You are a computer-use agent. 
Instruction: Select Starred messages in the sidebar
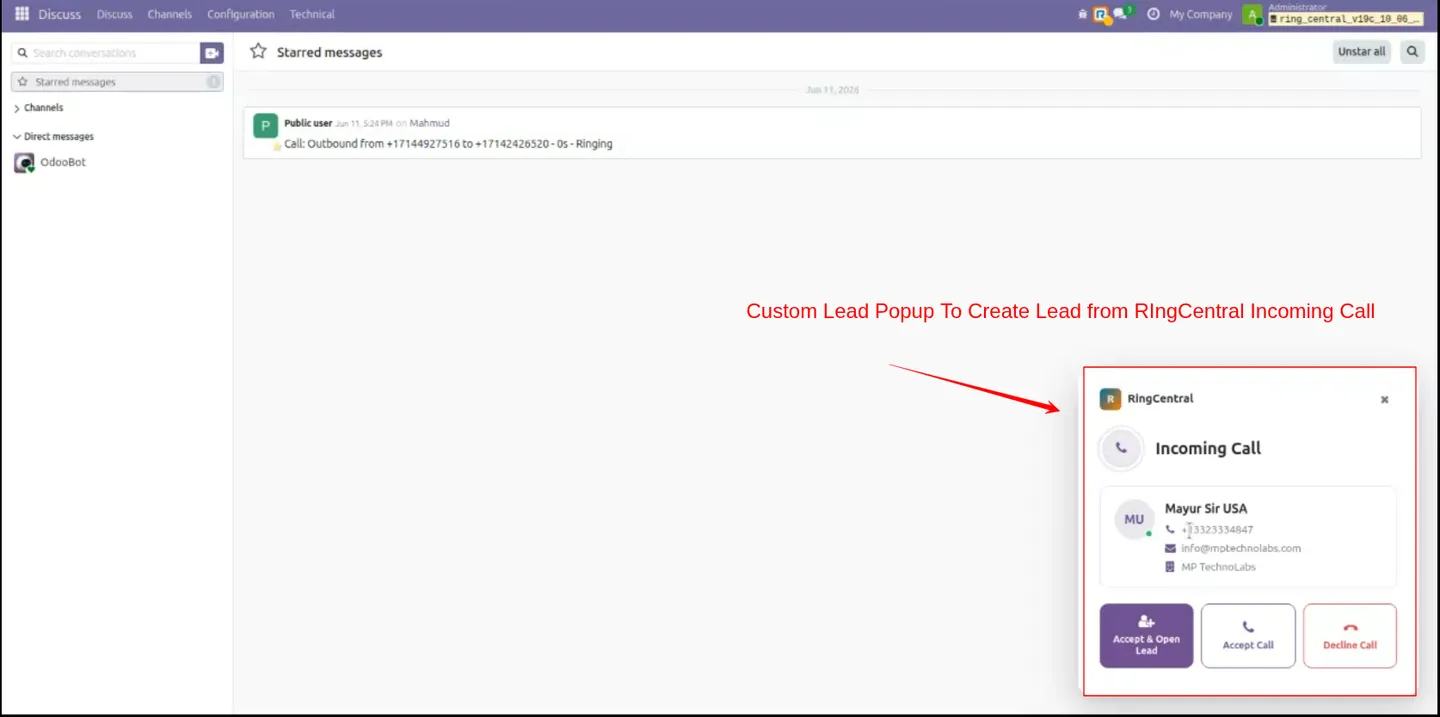(x=117, y=82)
